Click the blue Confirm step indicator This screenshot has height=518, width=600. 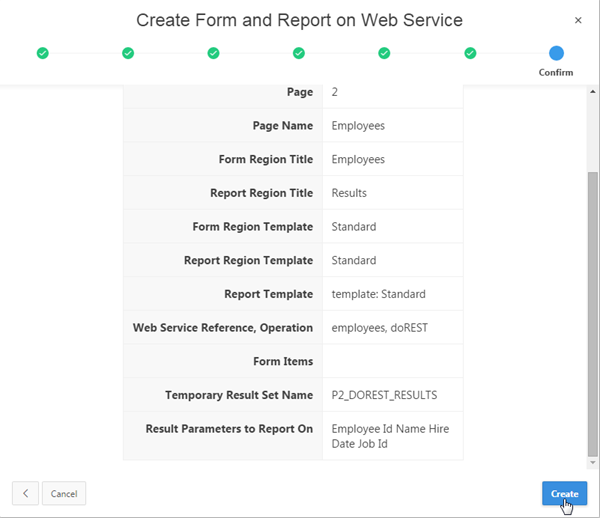pos(556,53)
